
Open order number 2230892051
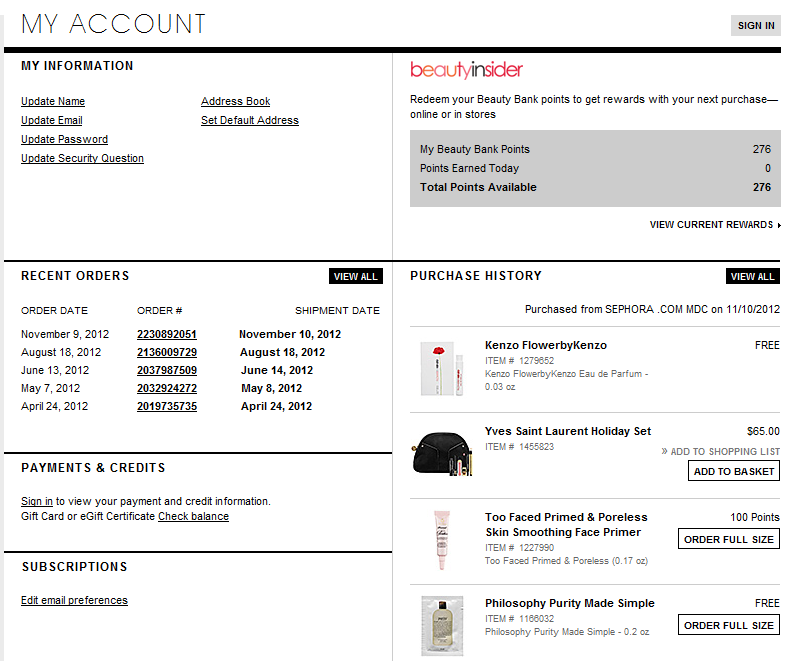167,334
